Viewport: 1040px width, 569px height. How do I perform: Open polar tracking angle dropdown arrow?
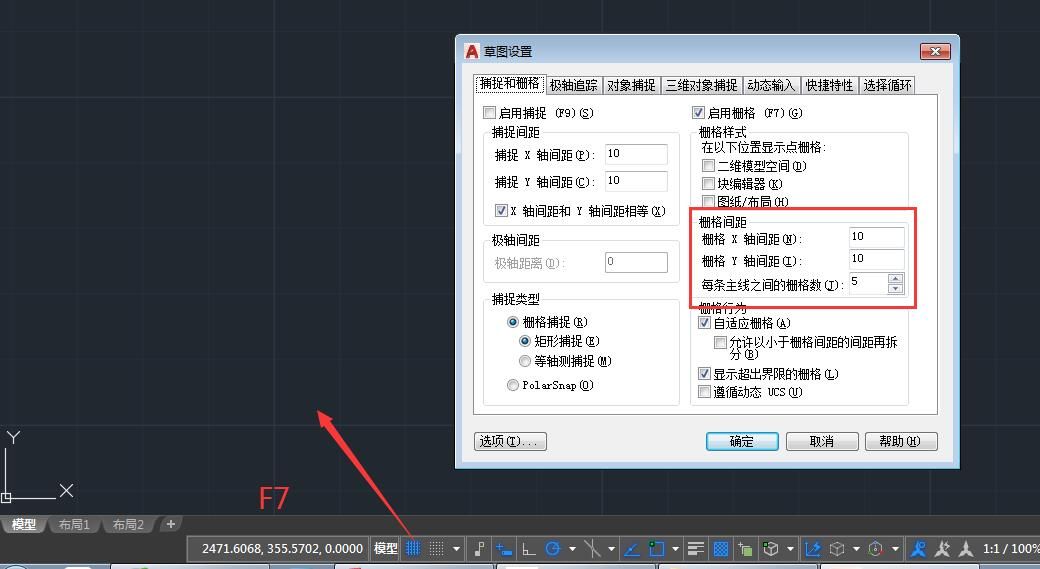click(572, 549)
